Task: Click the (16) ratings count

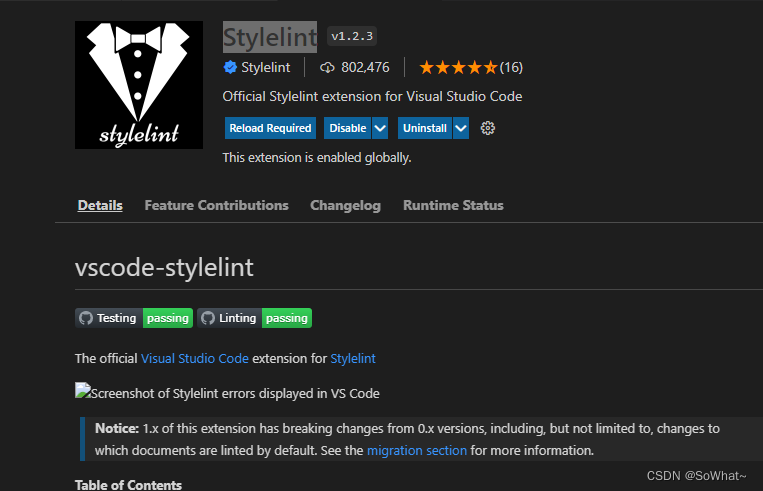Action: coord(511,67)
